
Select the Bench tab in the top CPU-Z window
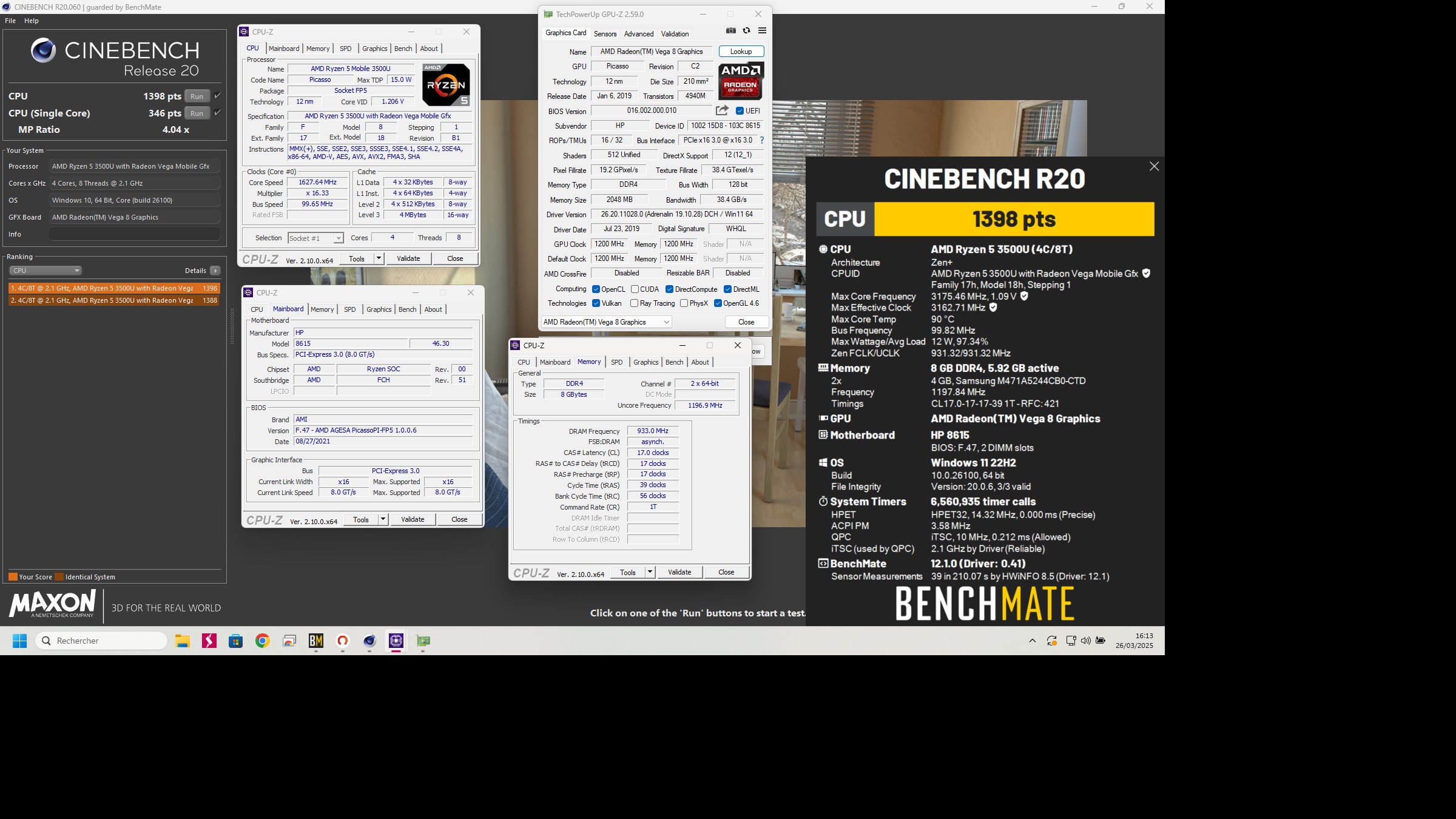(403, 49)
